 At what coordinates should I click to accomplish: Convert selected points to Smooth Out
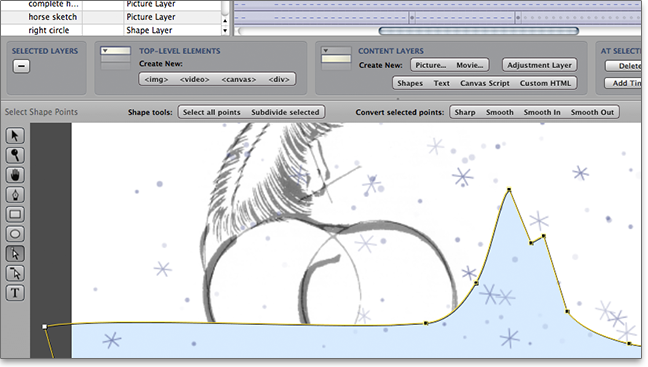pyautogui.click(x=592, y=112)
